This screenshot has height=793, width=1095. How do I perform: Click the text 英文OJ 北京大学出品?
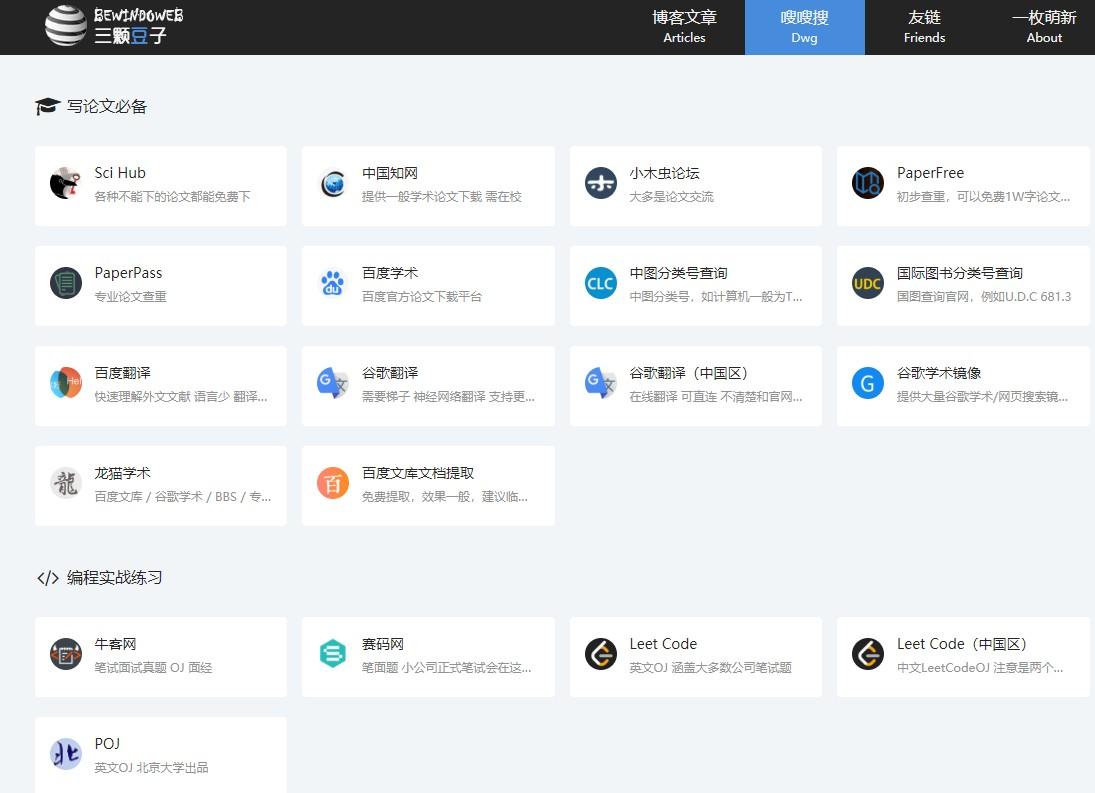click(x=152, y=768)
